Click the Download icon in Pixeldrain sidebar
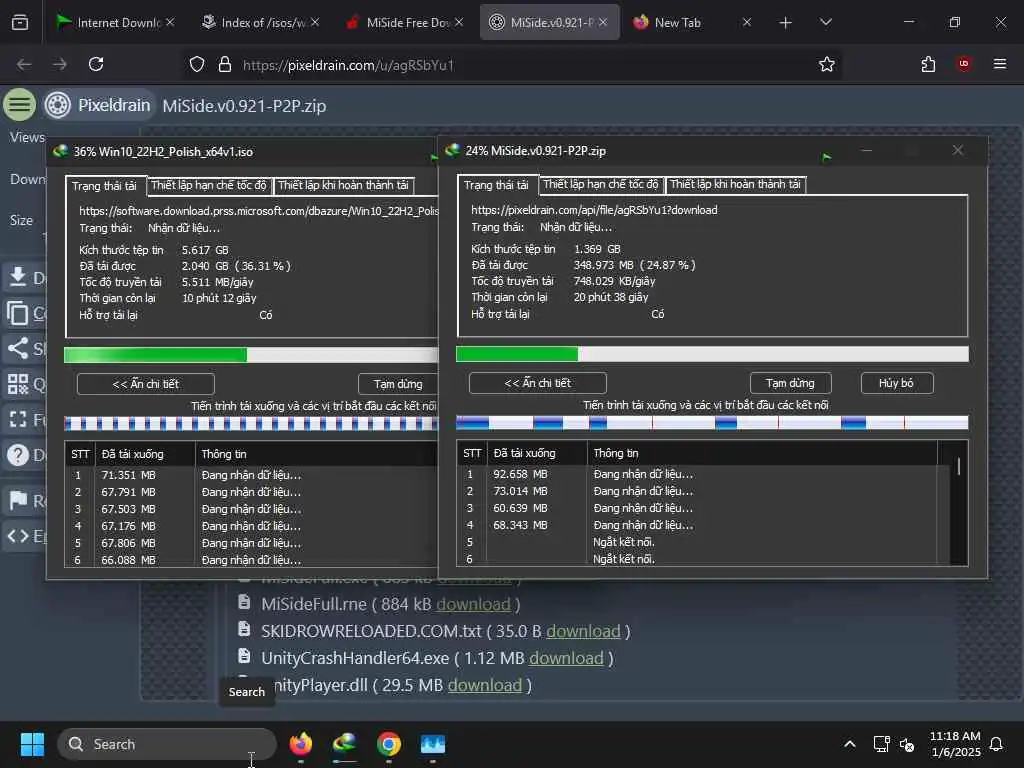This screenshot has width=1024, height=768. [18, 278]
